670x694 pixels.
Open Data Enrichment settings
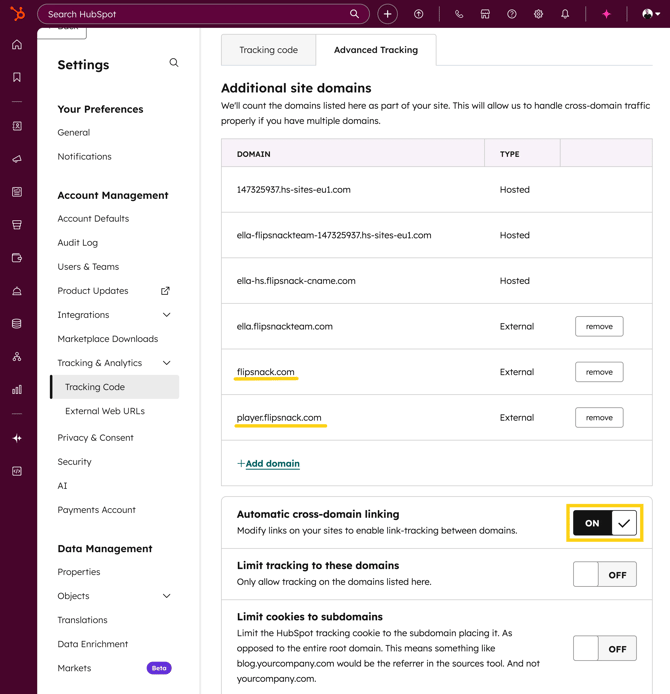[x=92, y=644]
